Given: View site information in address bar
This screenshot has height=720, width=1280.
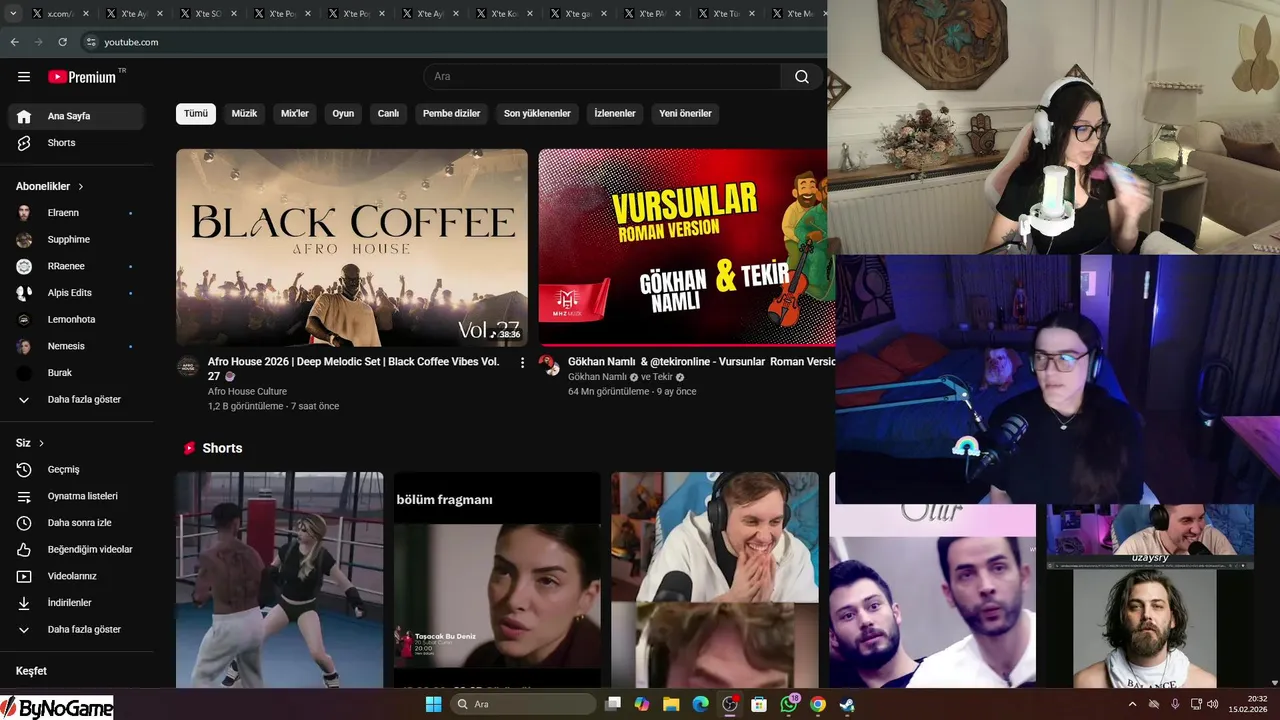Looking at the screenshot, I should point(90,42).
